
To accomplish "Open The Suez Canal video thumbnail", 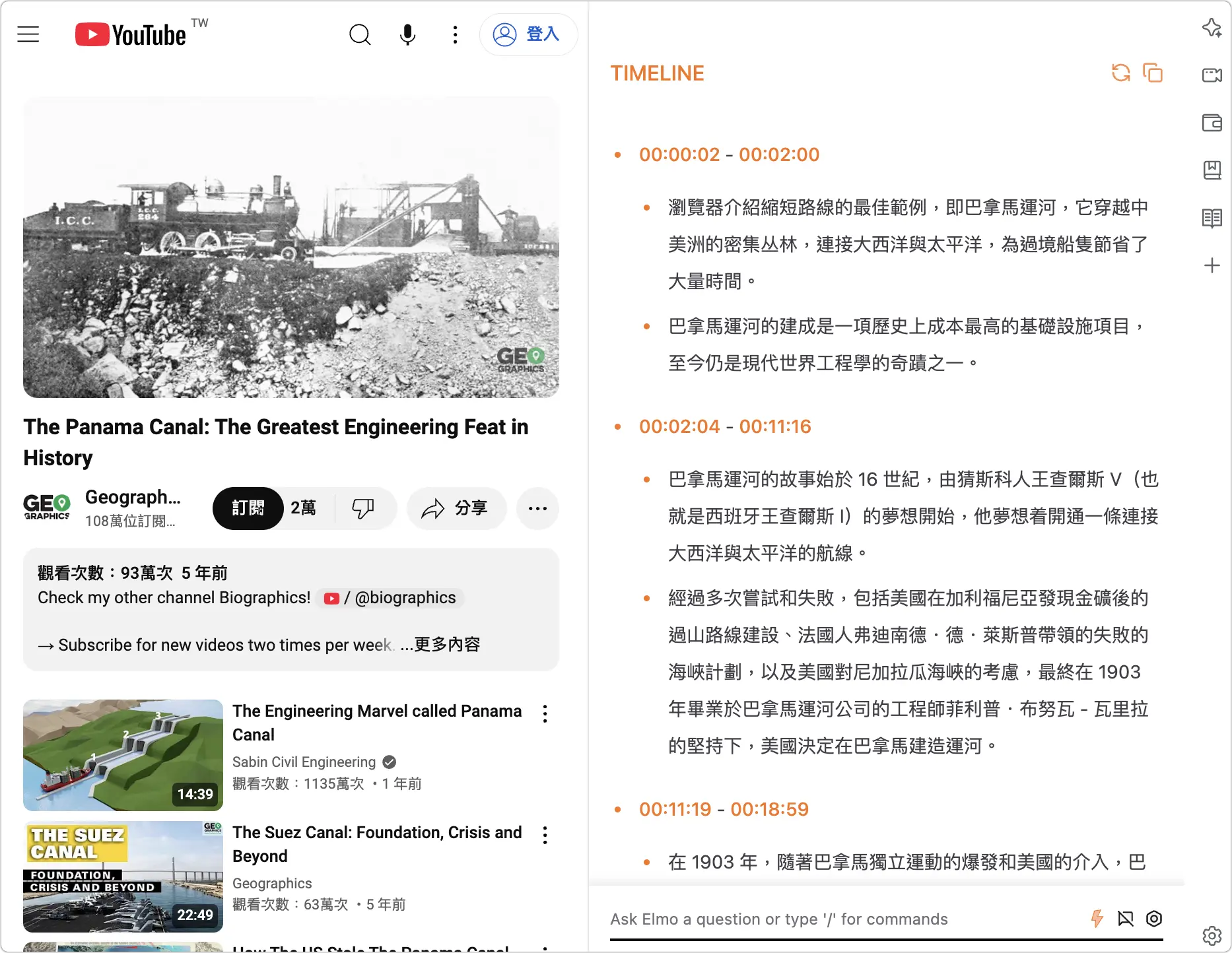I will click(x=123, y=876).
